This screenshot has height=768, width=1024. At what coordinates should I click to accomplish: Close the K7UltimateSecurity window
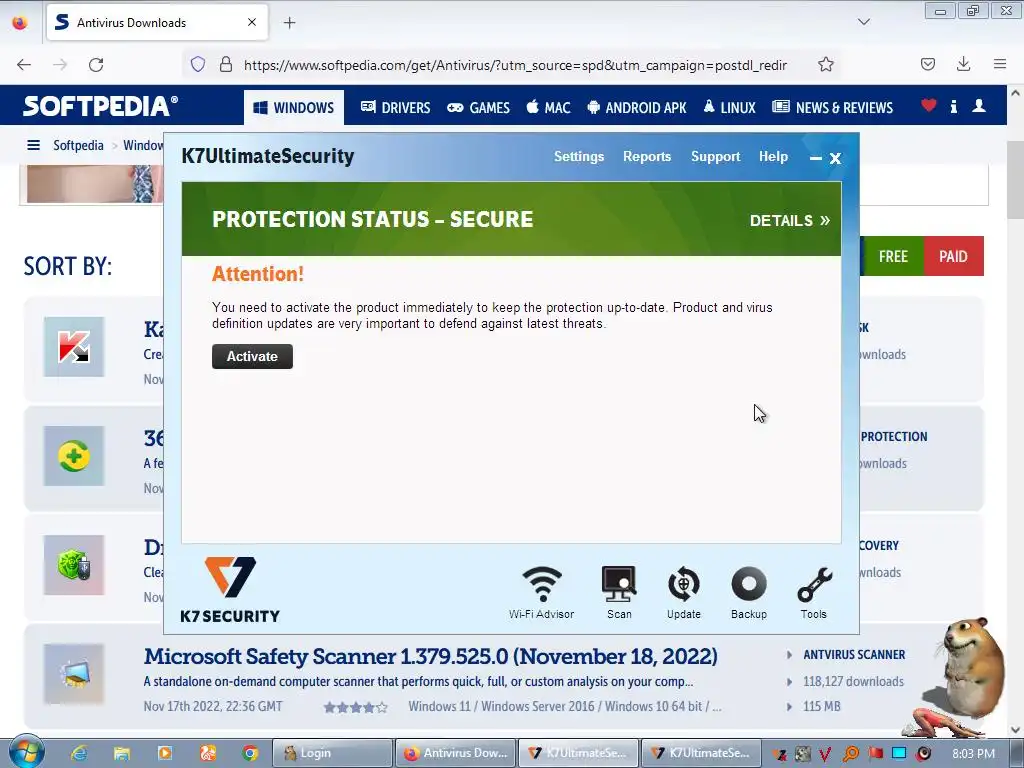tap(835, 158)
